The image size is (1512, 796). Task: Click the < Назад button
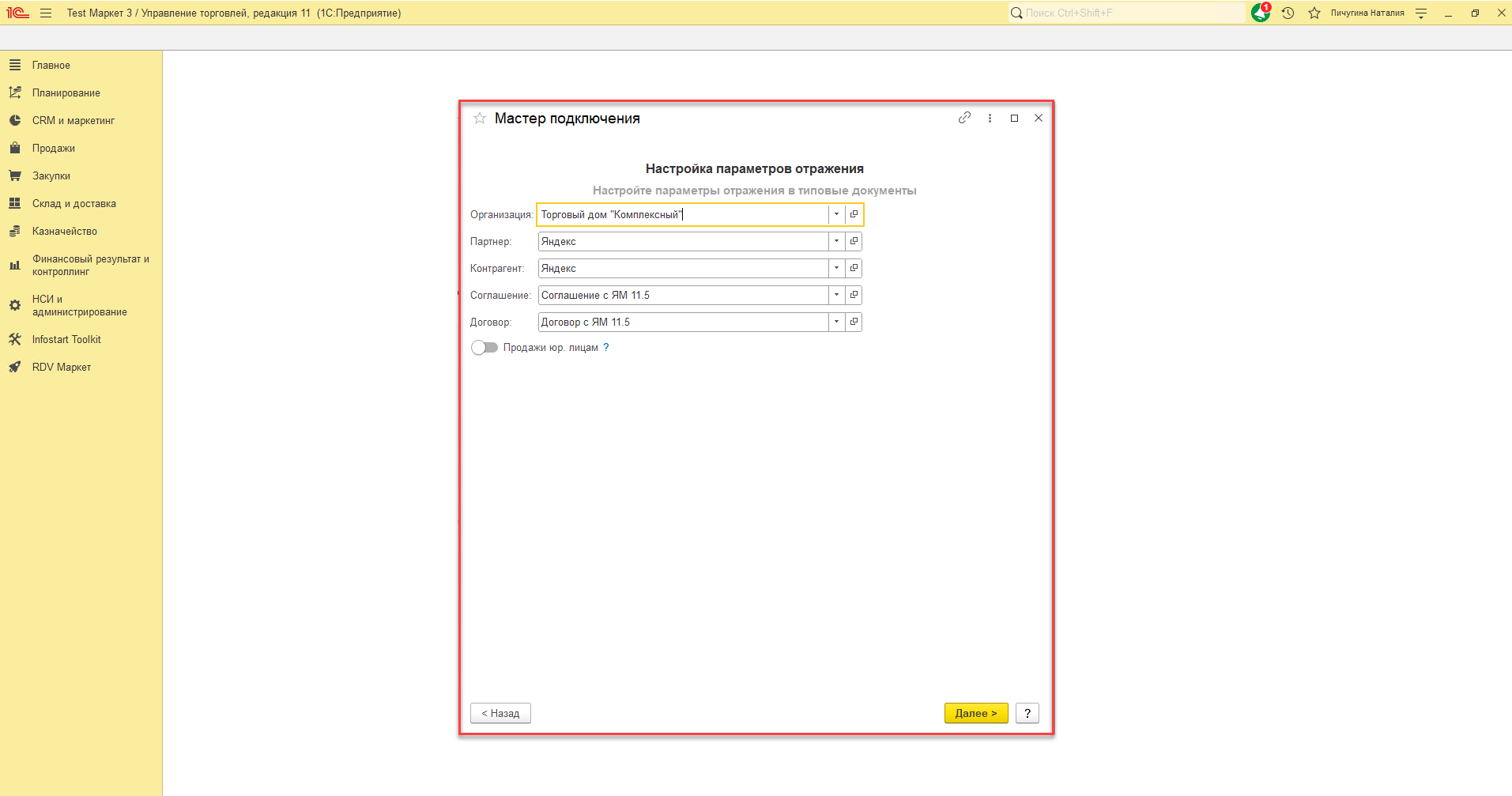tap(500, 713)
